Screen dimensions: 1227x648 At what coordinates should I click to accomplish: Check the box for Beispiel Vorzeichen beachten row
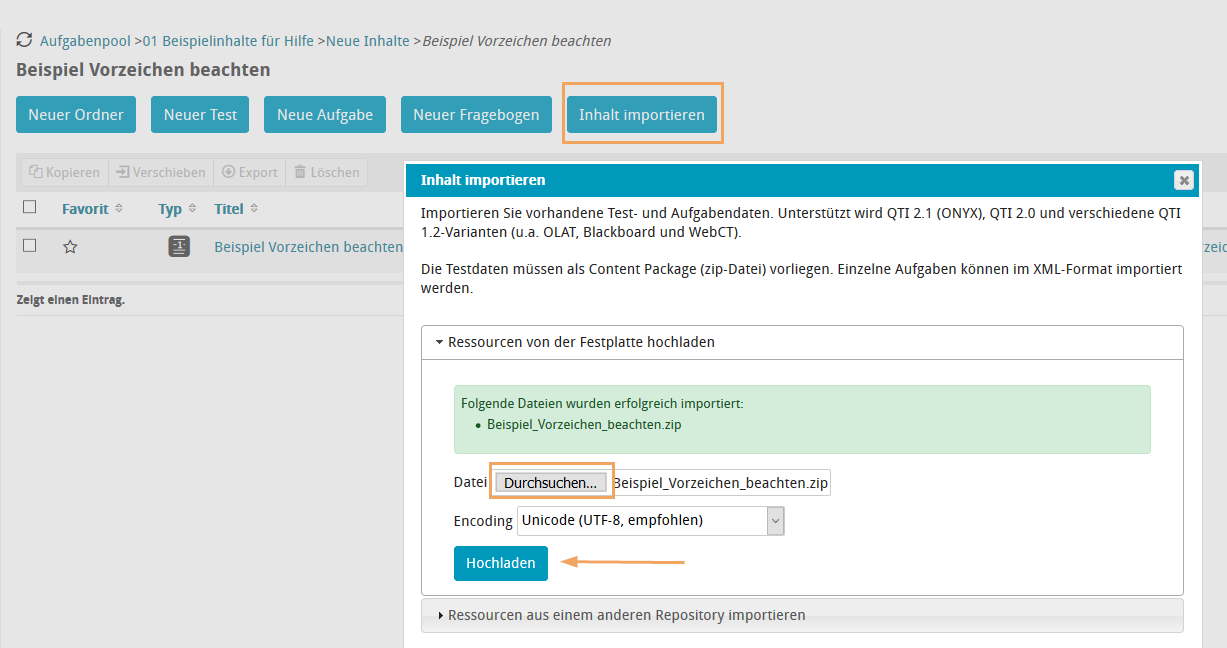(30, 246)
